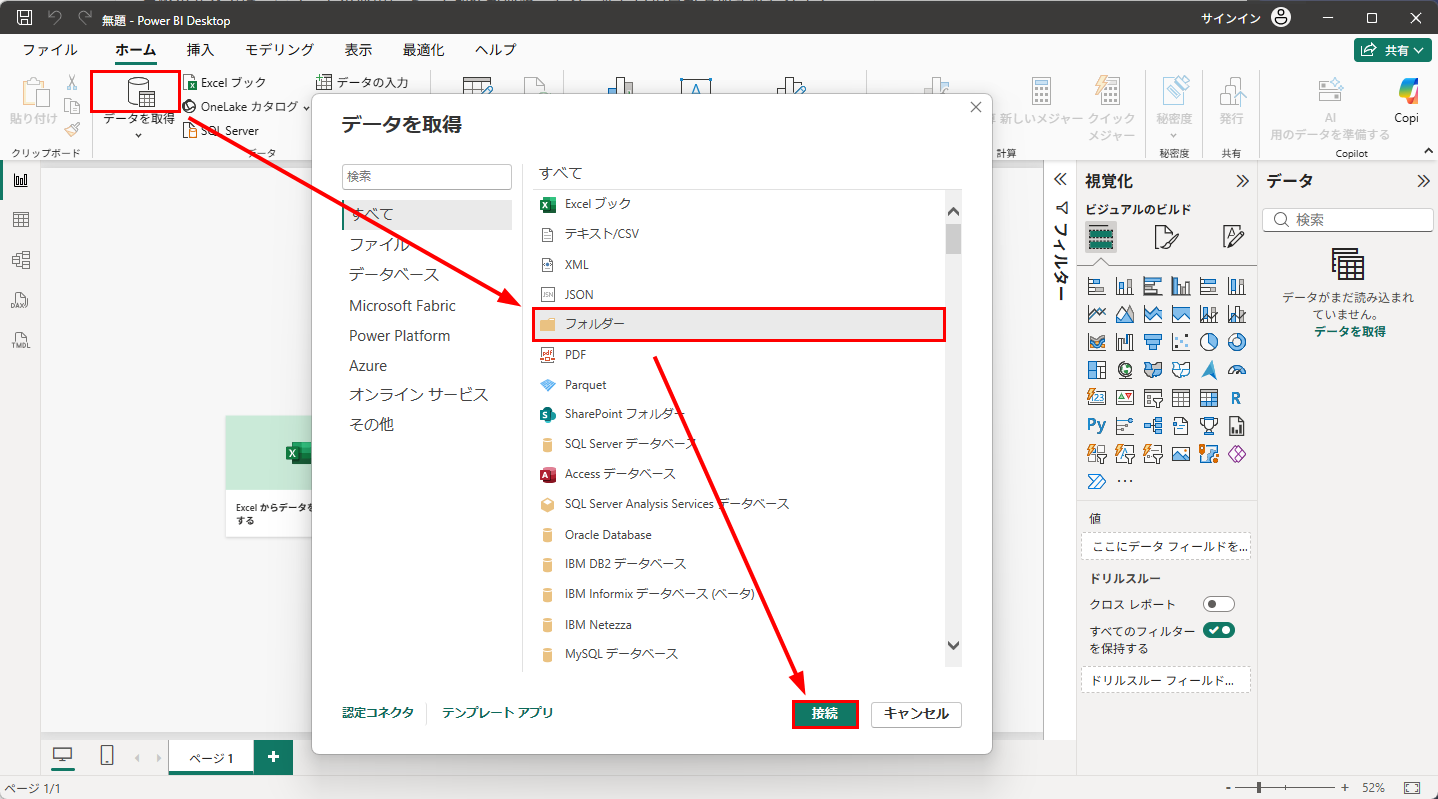
Task: Select the KPI visual
Action: coord(1125,398)
